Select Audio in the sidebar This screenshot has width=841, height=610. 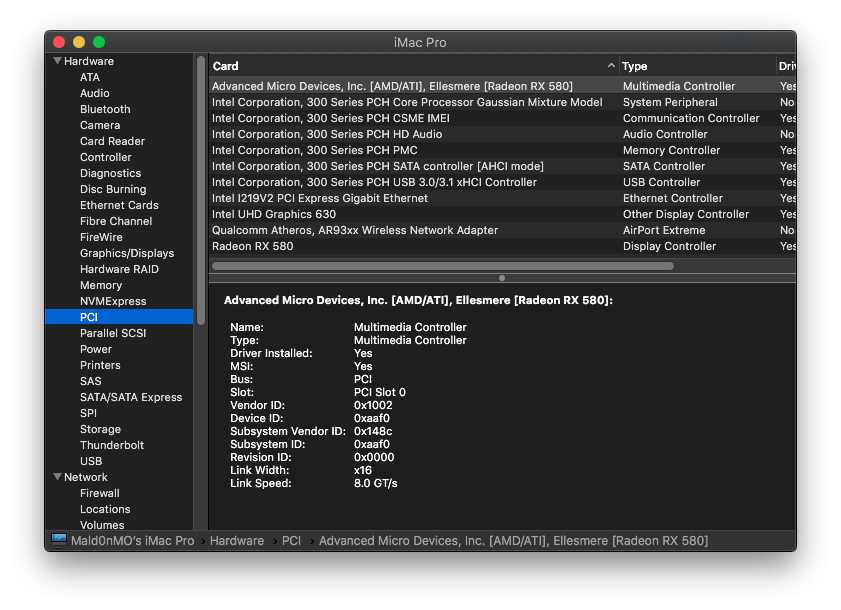(94, 93)
